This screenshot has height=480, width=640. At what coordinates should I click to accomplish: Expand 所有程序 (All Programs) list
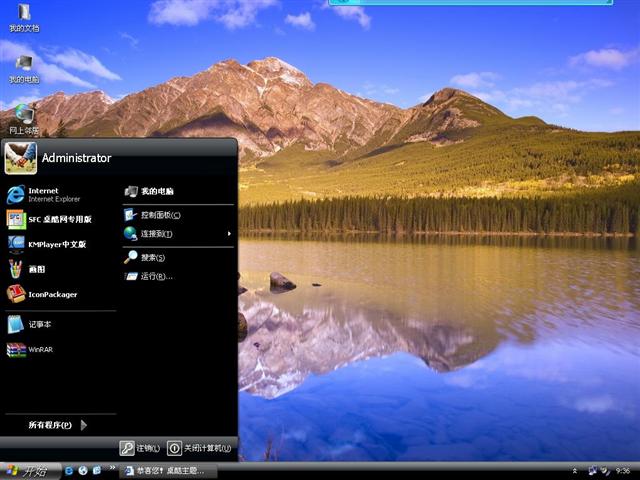coord(57,425)
